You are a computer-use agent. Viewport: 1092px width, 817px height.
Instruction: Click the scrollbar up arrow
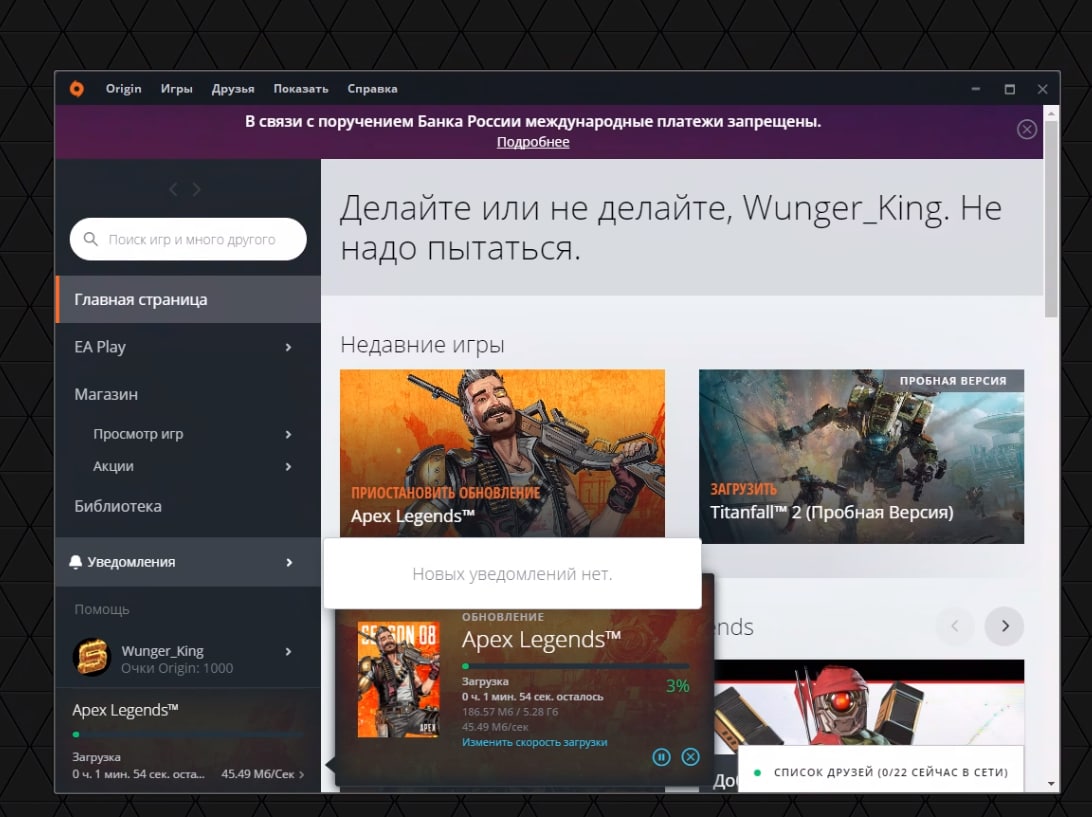(1051, 112)
